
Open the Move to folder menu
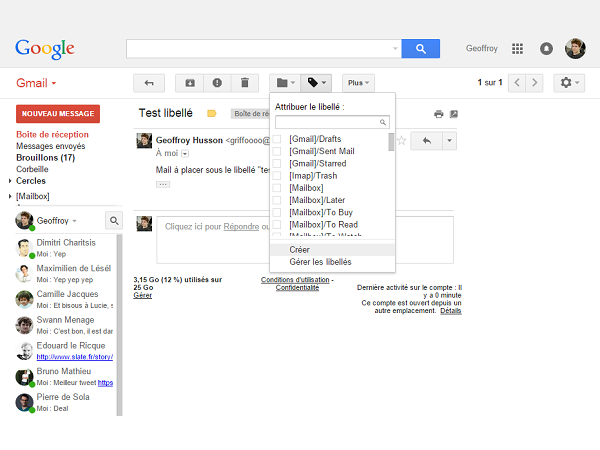(285, 83)
